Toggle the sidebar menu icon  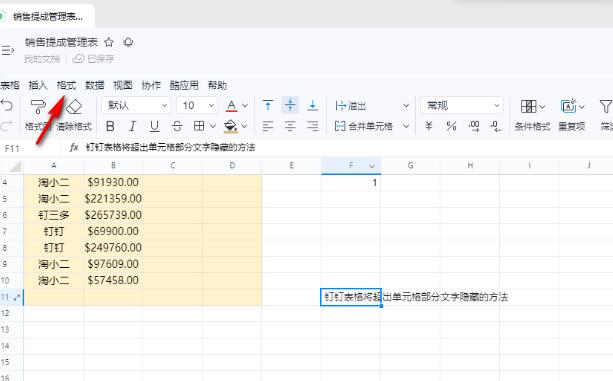[7, 50]
